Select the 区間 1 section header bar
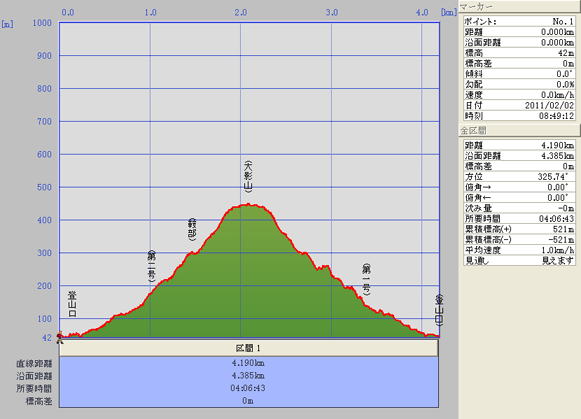Viewport: 581px width, 419px height. pos(249,348)
